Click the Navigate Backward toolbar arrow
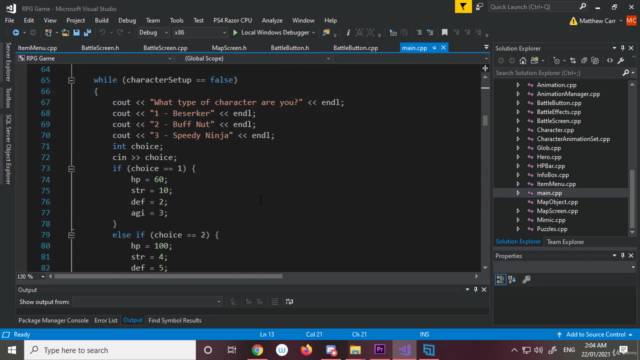640x360 pixels. 16,33
